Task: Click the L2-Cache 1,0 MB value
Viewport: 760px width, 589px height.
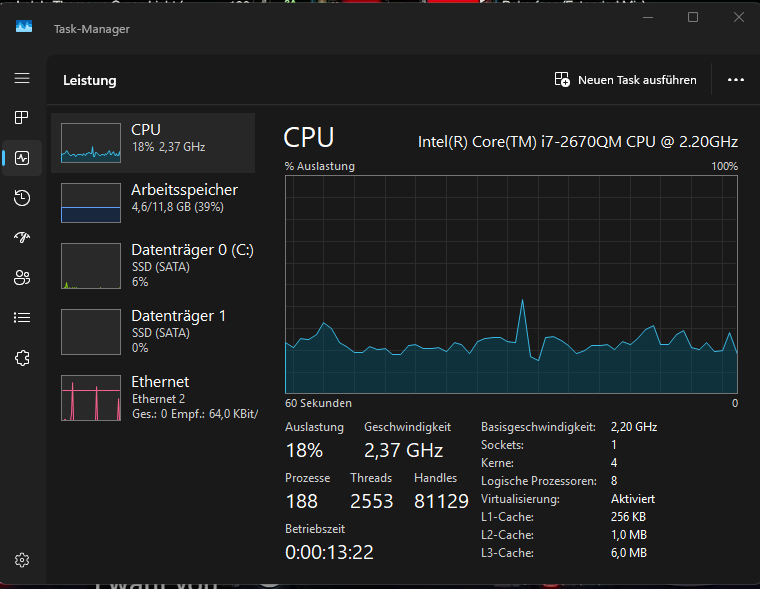Action: click(x=629, y=534)
